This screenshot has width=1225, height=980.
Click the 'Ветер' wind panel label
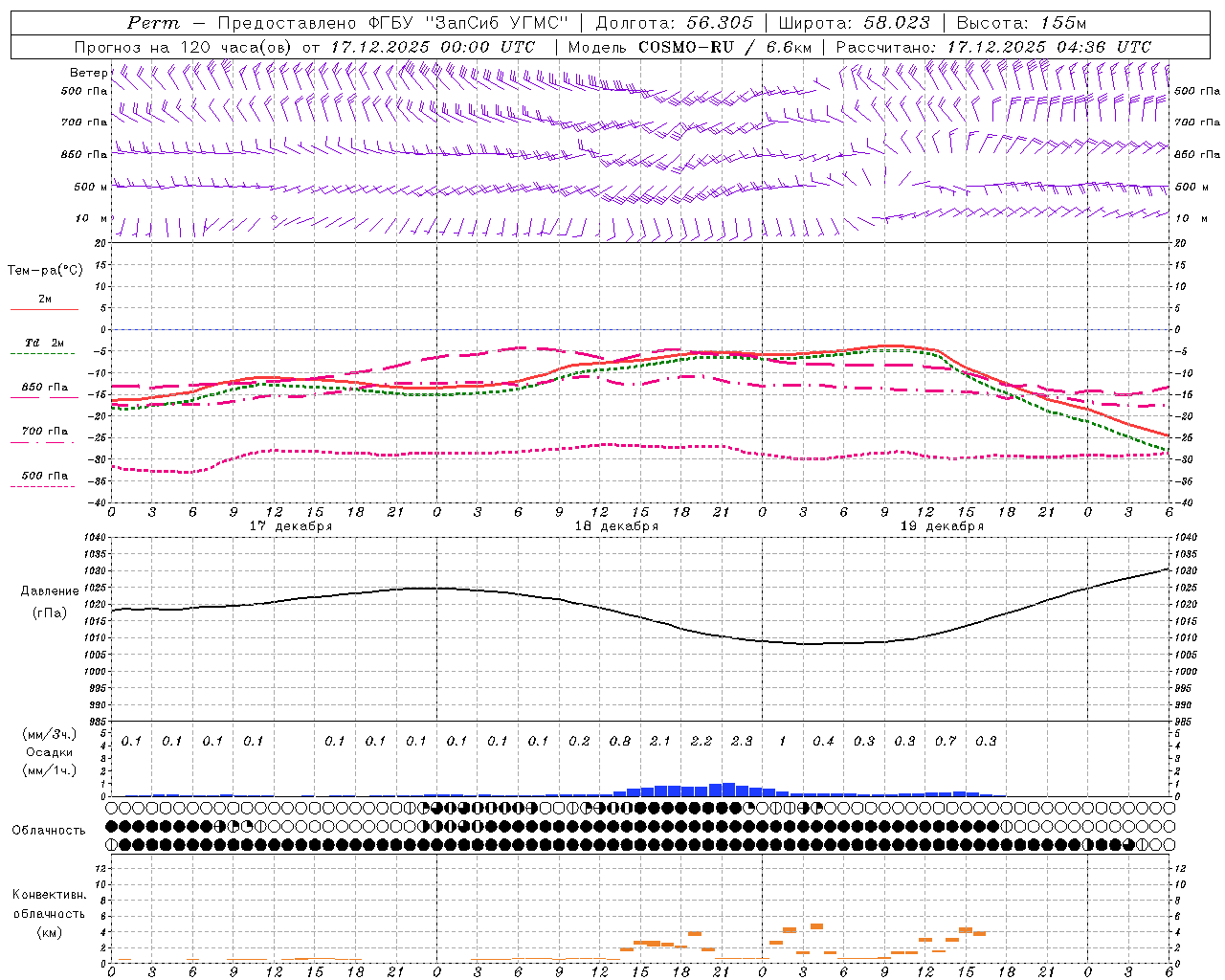point(88,73)
